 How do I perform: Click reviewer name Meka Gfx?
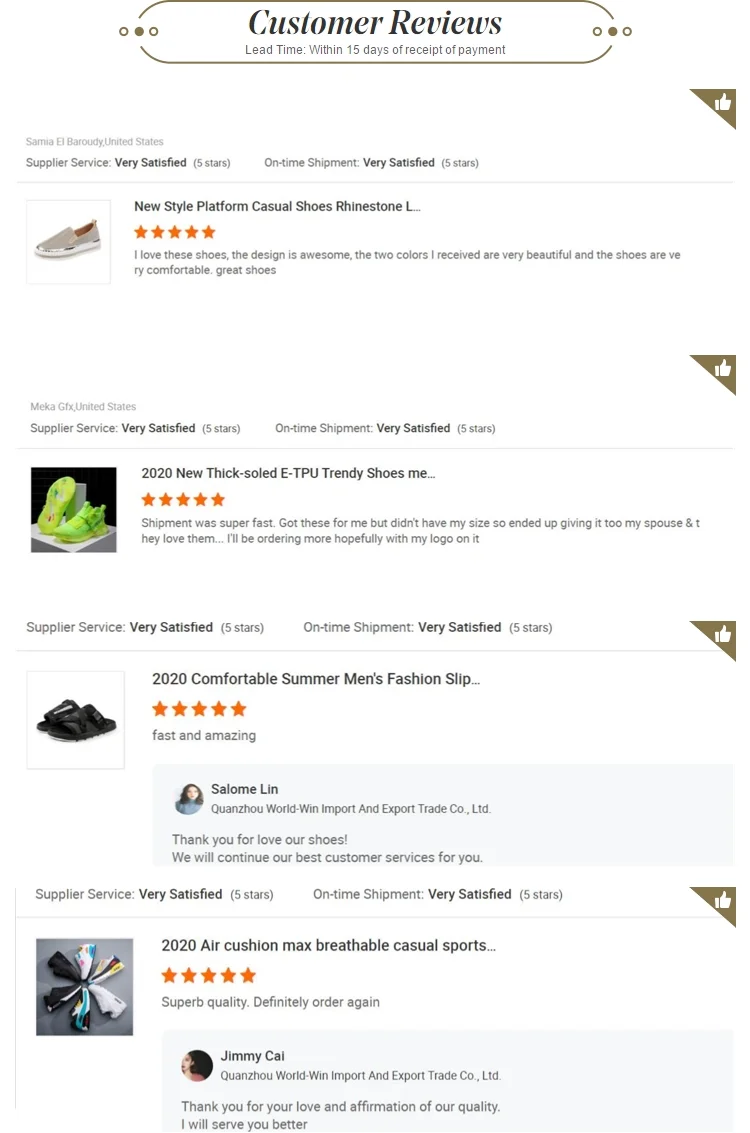52,407
